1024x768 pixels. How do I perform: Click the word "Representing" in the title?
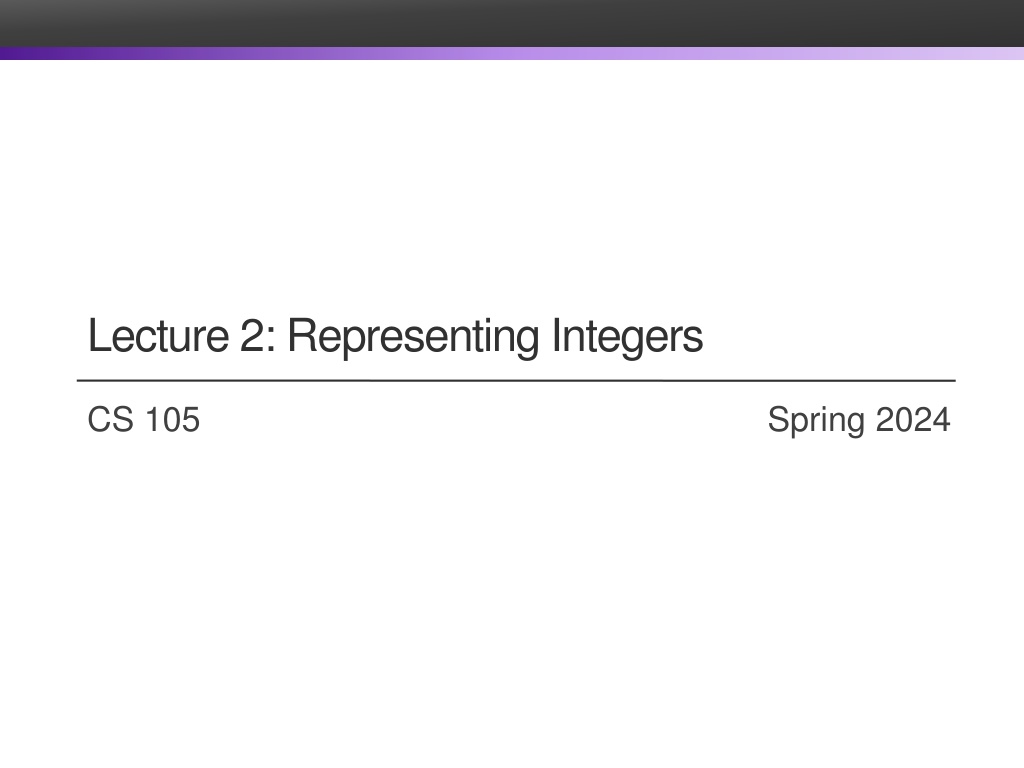414,338
